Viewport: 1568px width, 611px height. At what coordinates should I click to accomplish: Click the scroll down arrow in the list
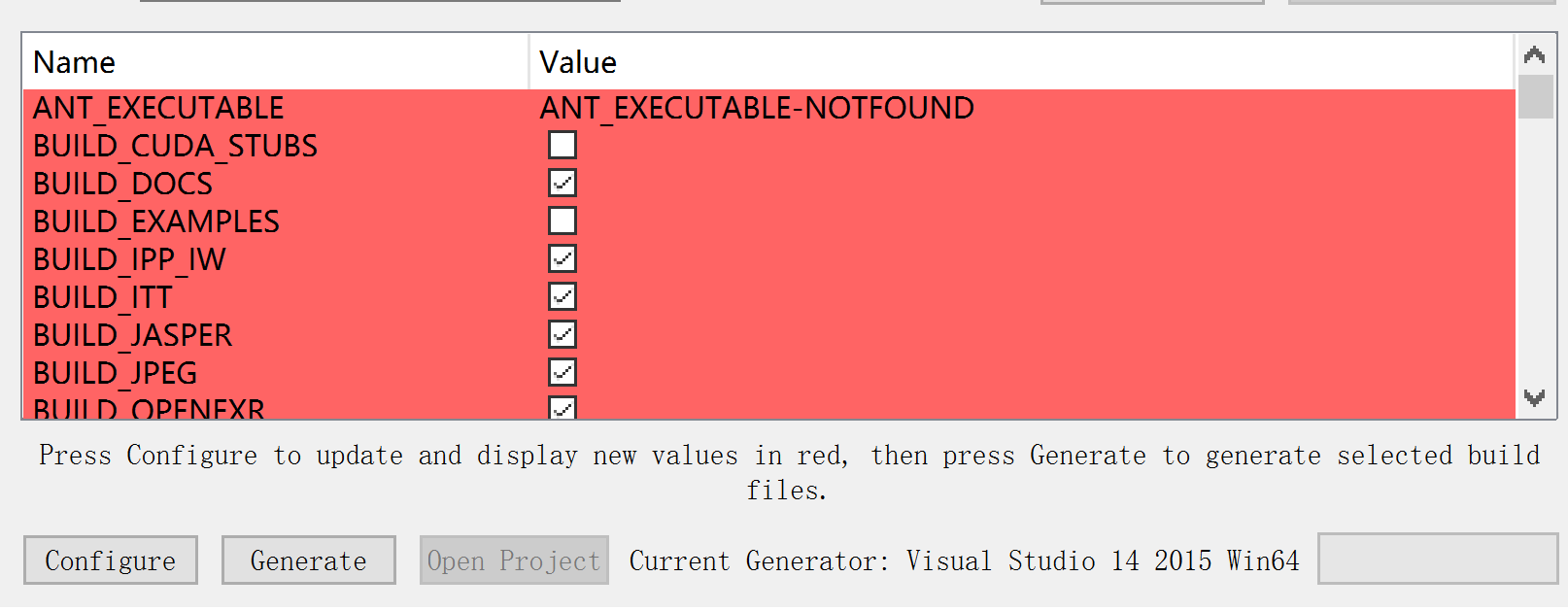pos(1535,397)
